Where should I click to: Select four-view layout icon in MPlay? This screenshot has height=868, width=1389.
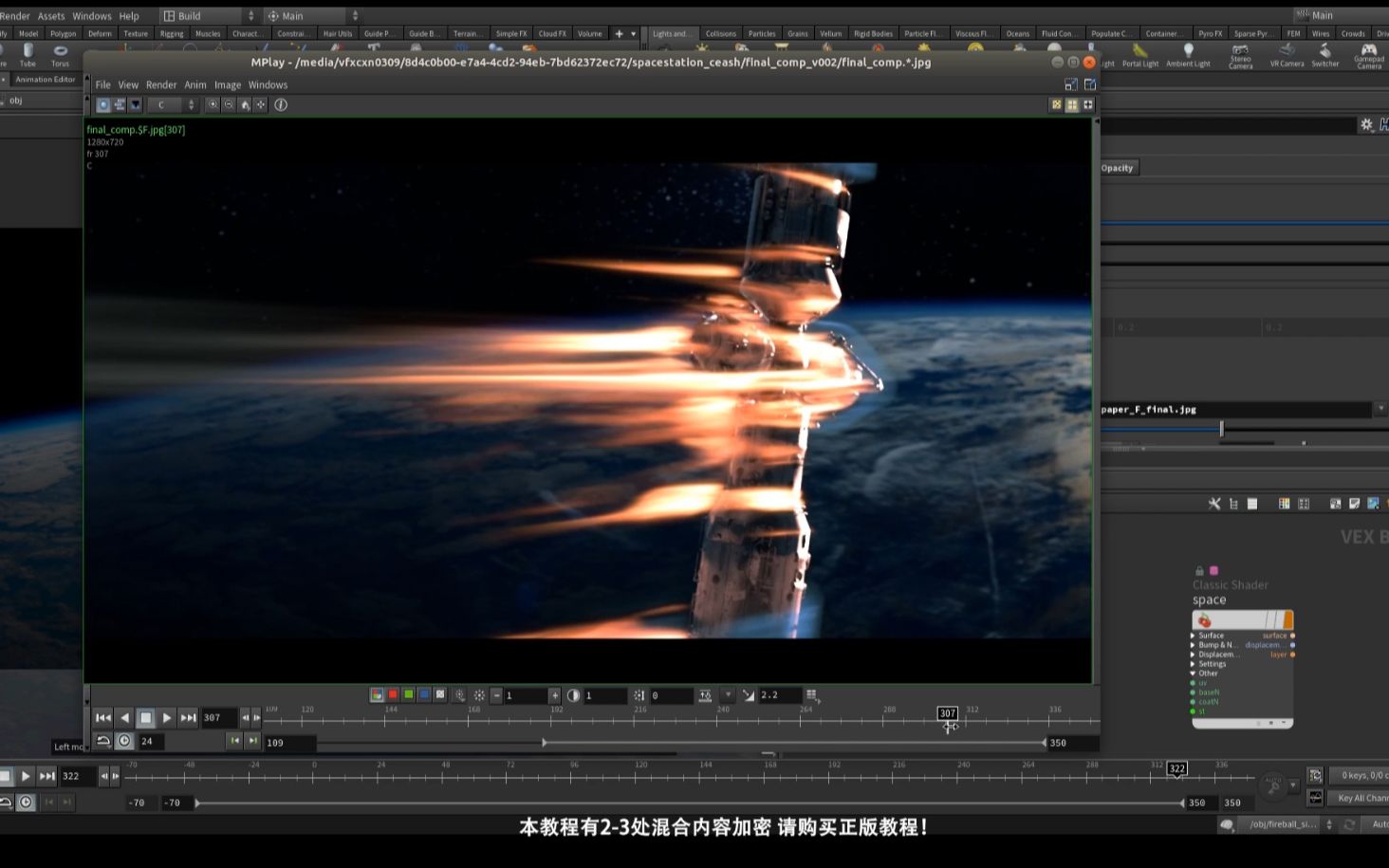click(x=1072, y=105)
